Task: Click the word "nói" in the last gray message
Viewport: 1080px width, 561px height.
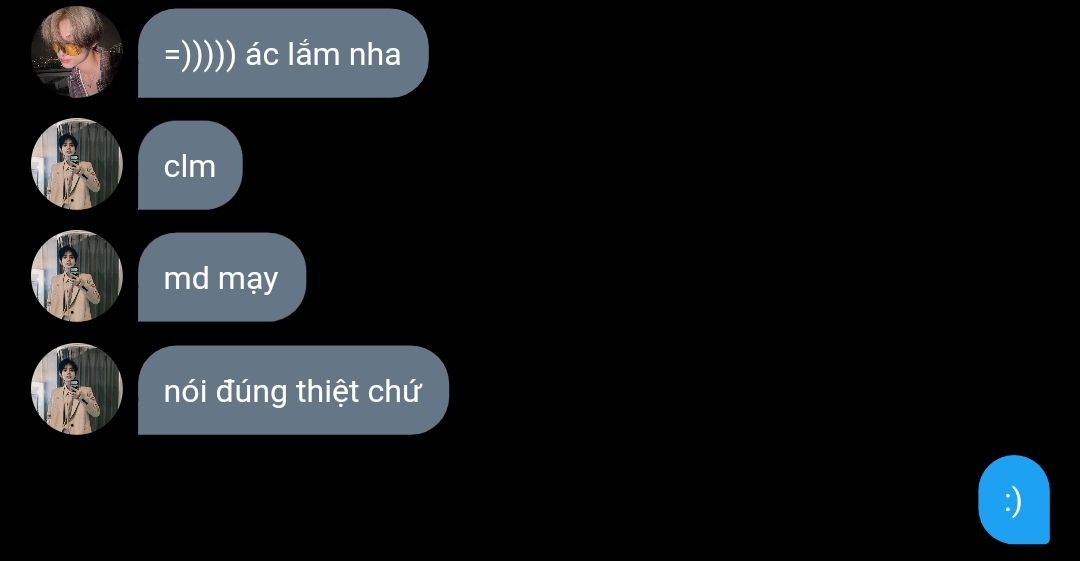Action: [x=185, y=391]
